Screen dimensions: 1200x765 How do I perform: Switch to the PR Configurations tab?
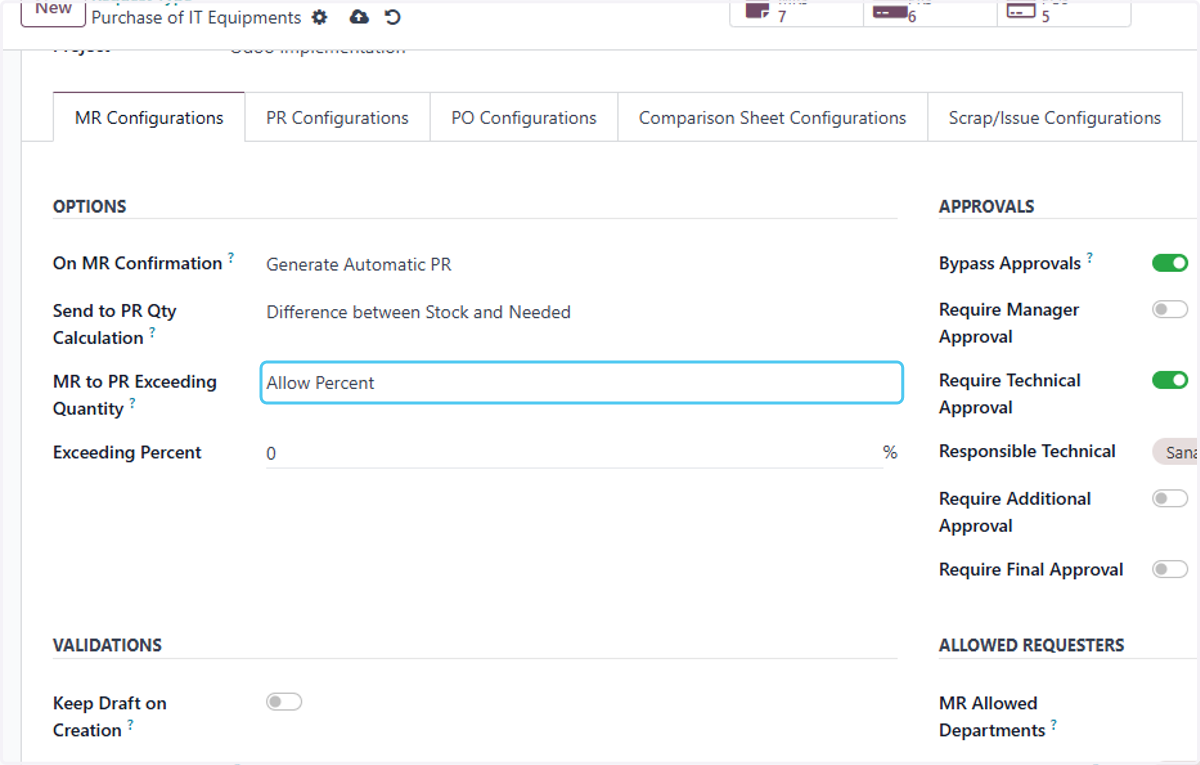click(x=337, y=117)
